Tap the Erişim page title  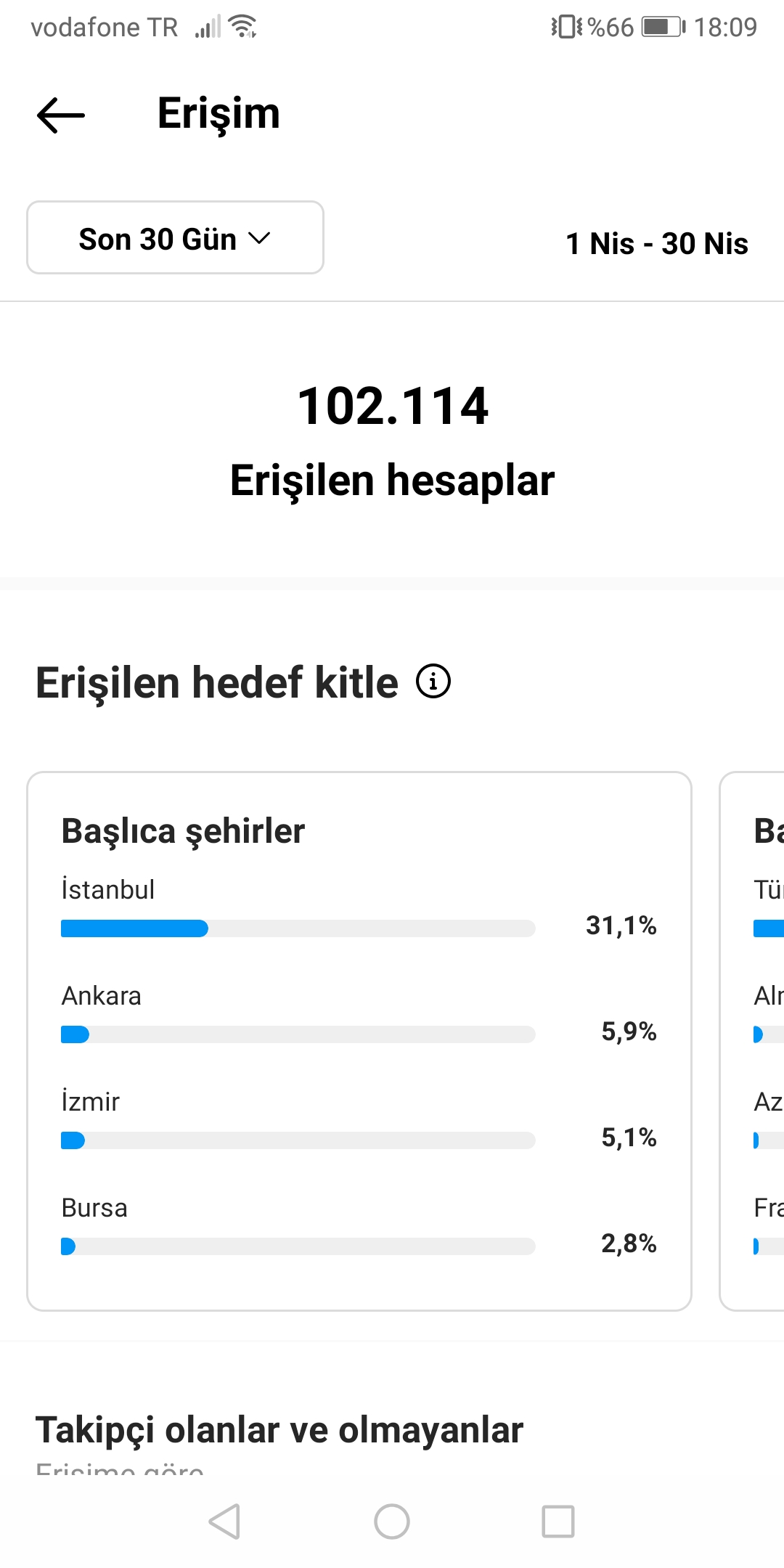coord(219,114)
